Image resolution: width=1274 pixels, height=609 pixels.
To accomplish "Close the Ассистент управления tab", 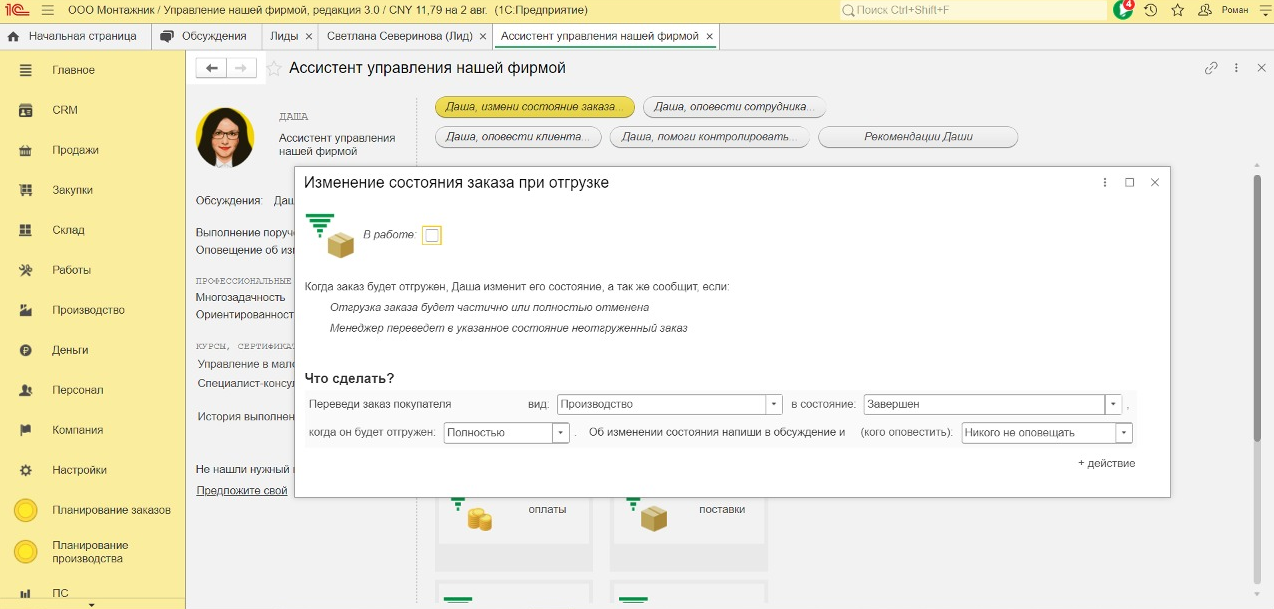I will pos(710,36).
